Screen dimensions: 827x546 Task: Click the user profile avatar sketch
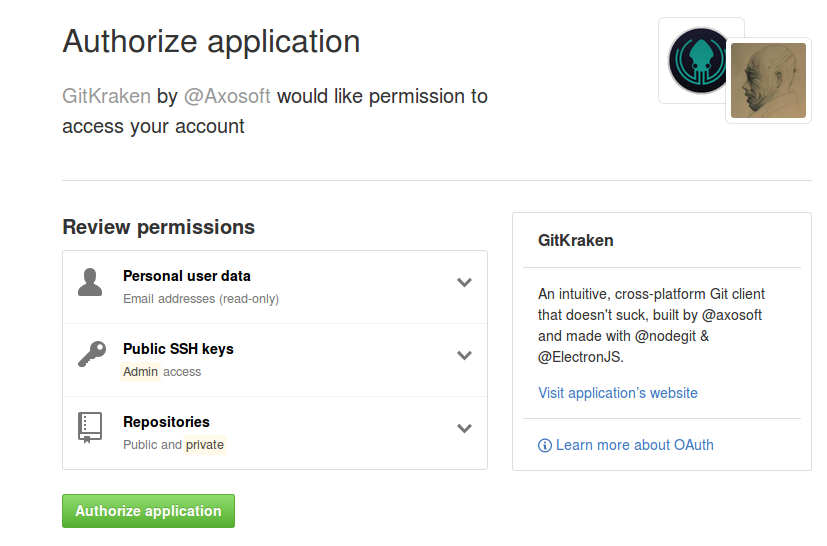(768, 81)
